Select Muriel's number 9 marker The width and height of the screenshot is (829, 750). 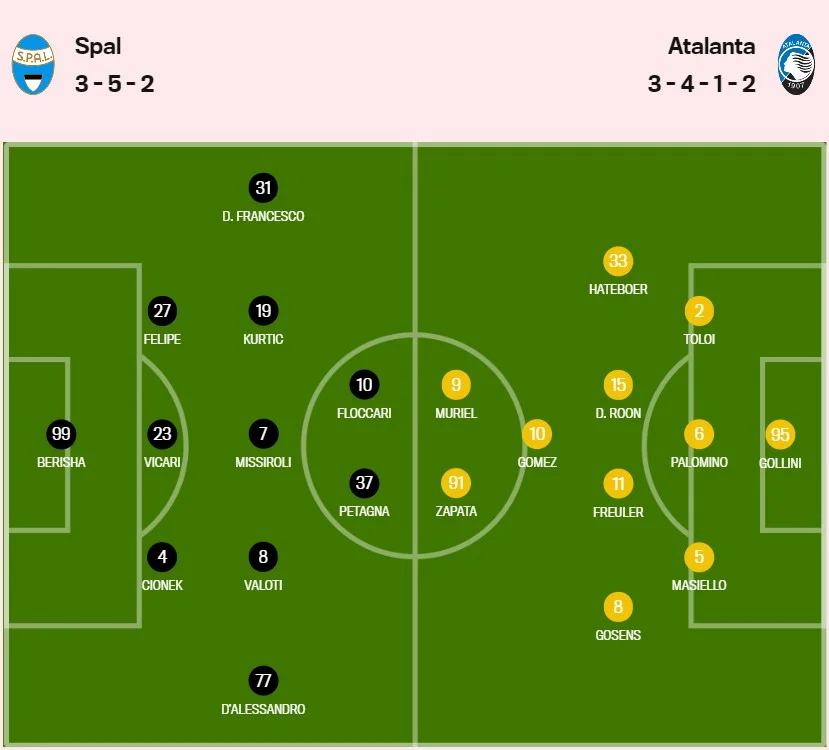coord(456,385)
